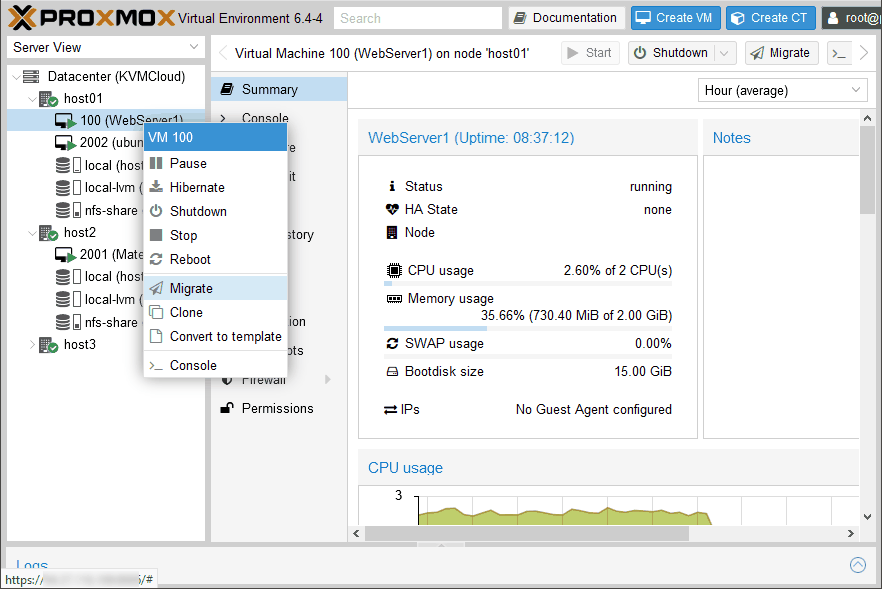882x589 pixels.
Task: Collapse the Logs panel arrow button
Action: [858, 564]
